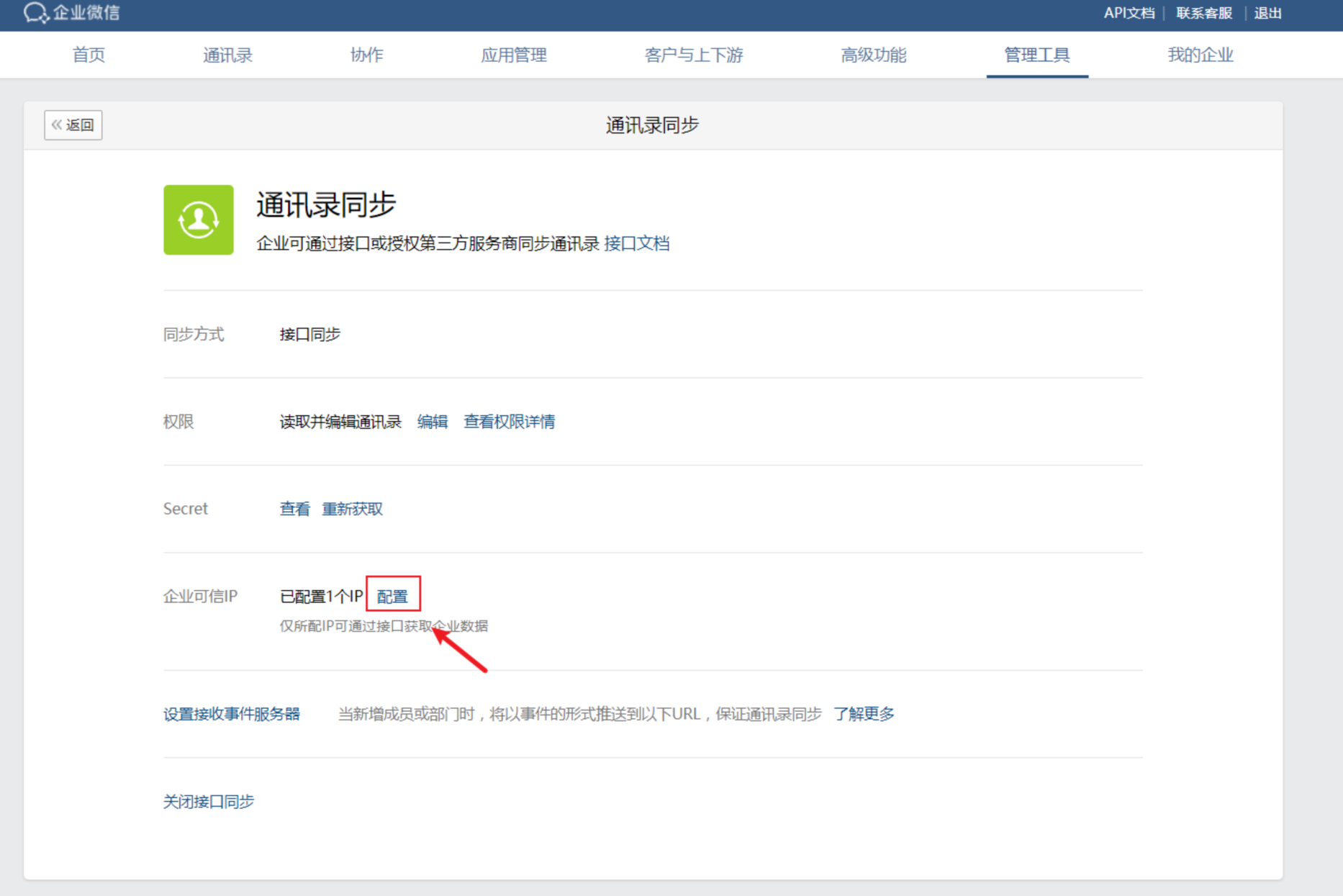Go back with the 返回 button
Viewport: 1343px width, 896px height.
pyautogui.click(x=73, y=125)
